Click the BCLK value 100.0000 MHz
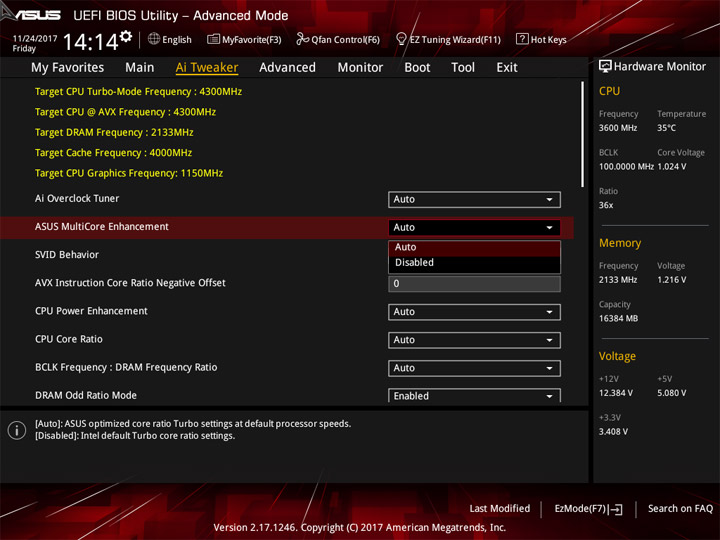The height and width of the screenshot is (540, 720). pyautogui.click(x=626, y=167)
